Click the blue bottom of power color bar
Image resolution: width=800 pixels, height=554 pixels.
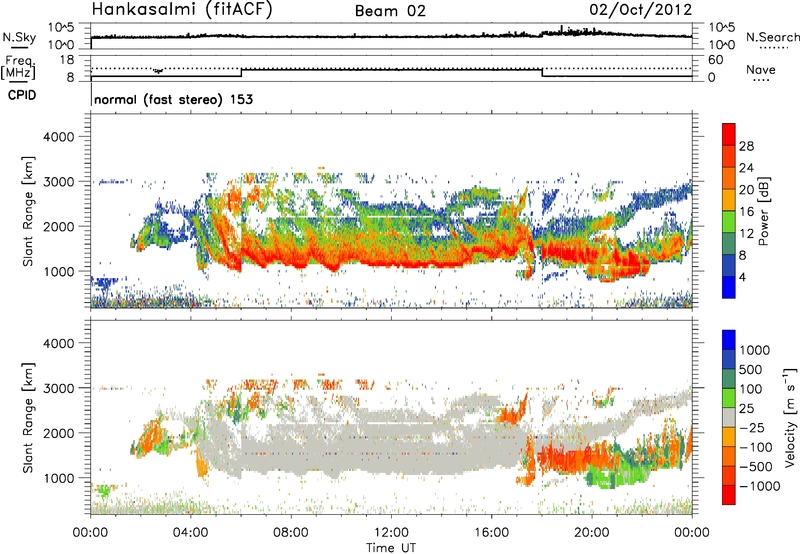coord(729,287)
